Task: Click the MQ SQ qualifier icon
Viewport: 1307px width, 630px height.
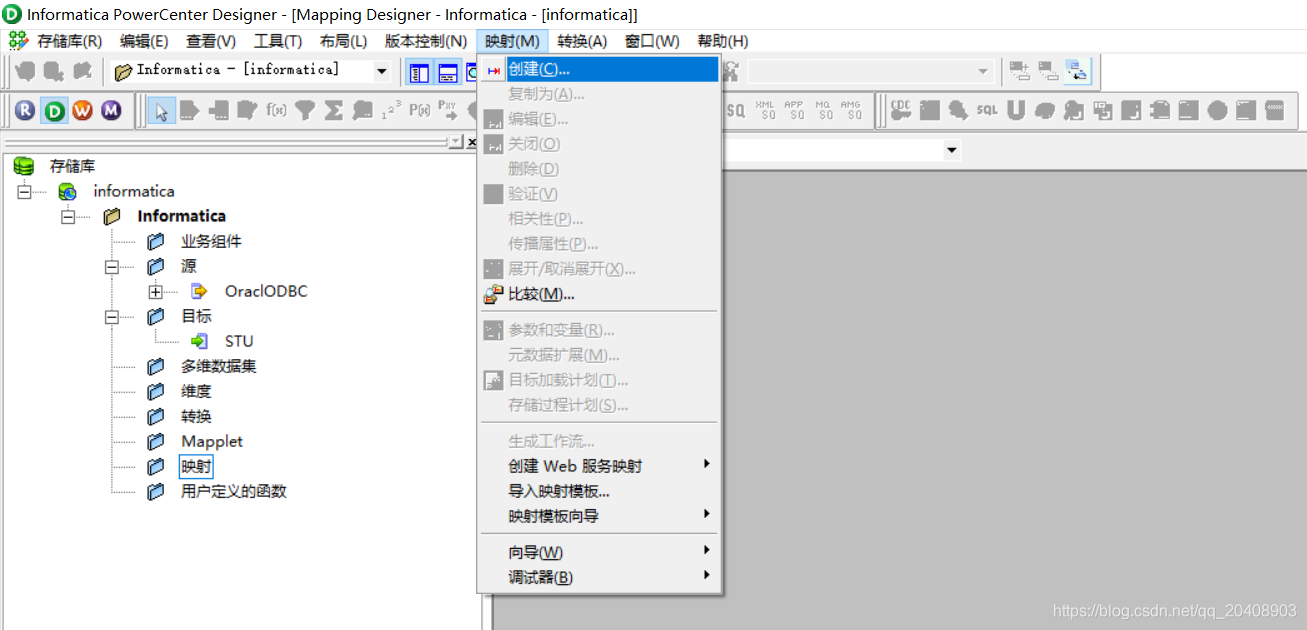Action: (x=823, y=110)
